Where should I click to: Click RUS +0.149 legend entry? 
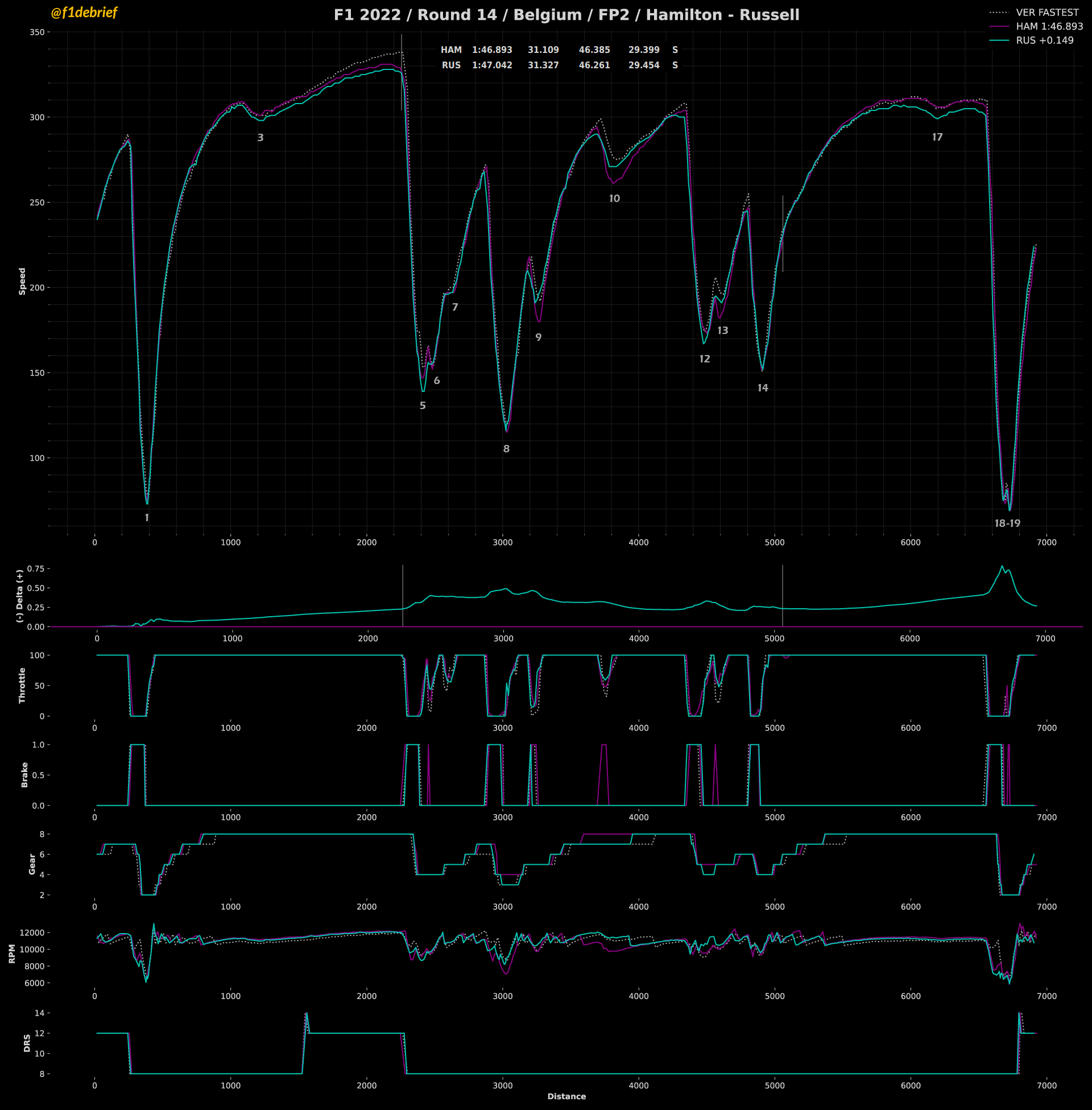[1044, 41]
